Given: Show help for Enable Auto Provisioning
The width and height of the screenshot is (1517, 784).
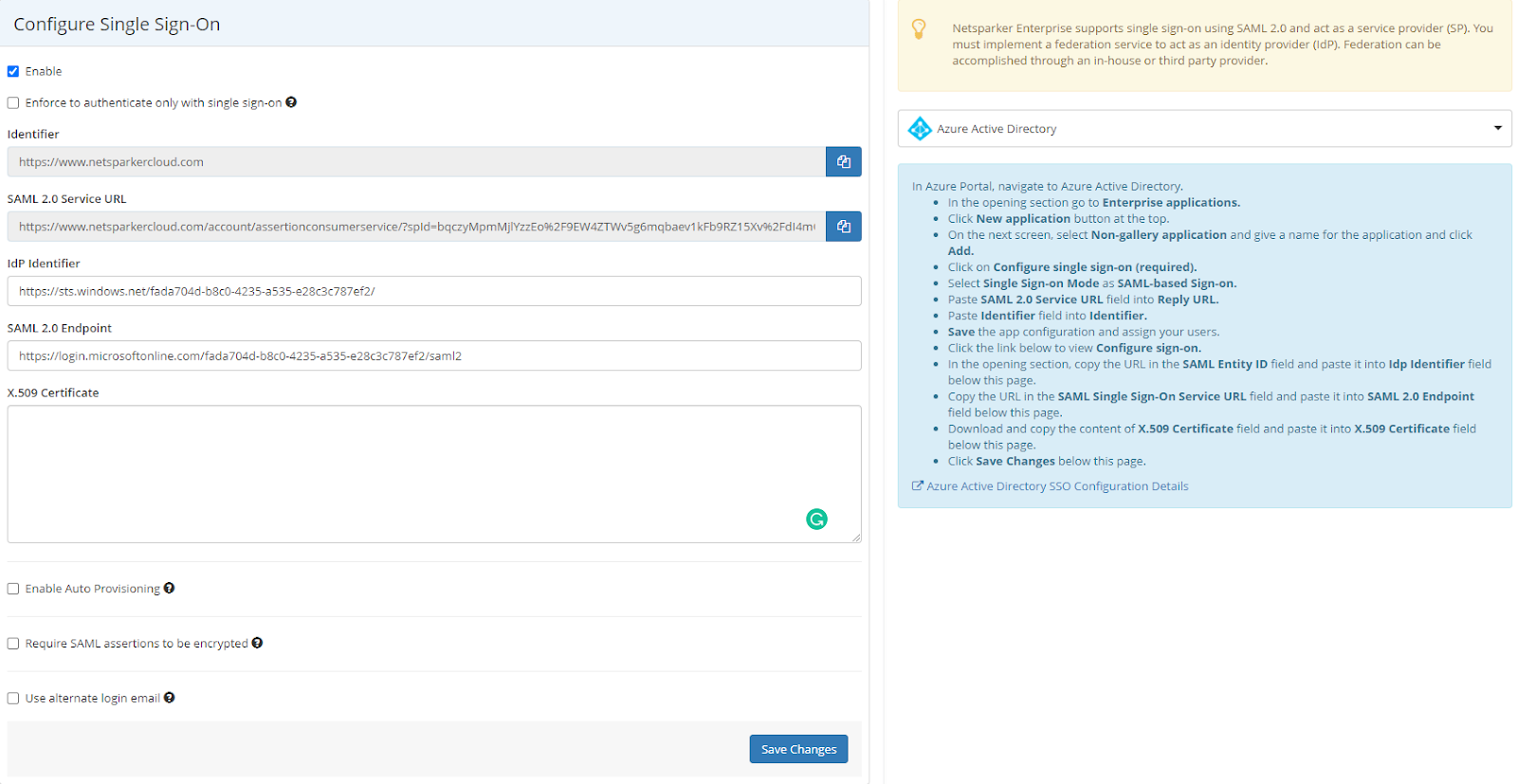Looking at the screenshot, I should point(169,588).
